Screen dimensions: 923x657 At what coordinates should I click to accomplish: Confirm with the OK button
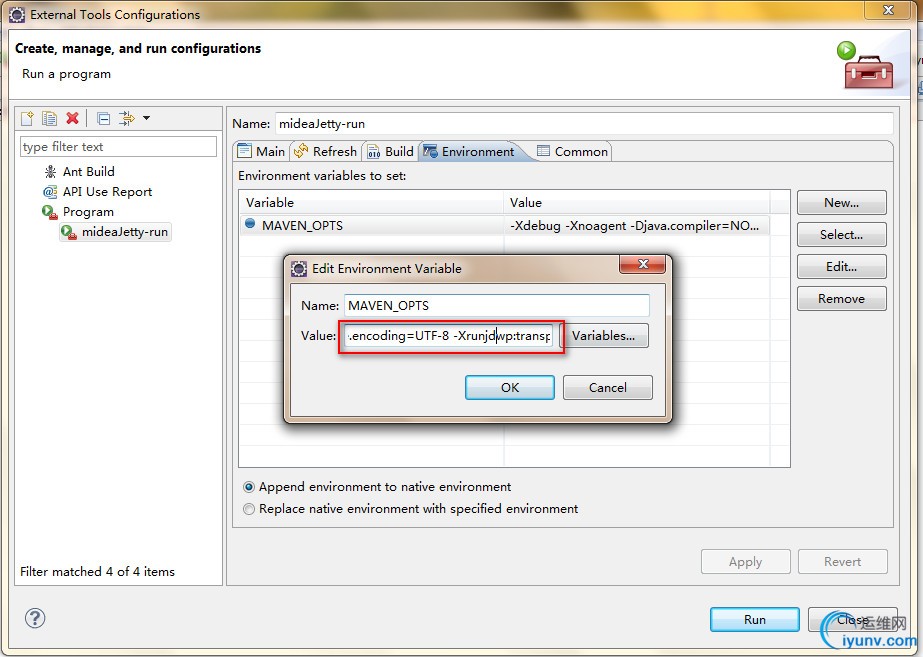pyautogui.click(x=510, y=387)
